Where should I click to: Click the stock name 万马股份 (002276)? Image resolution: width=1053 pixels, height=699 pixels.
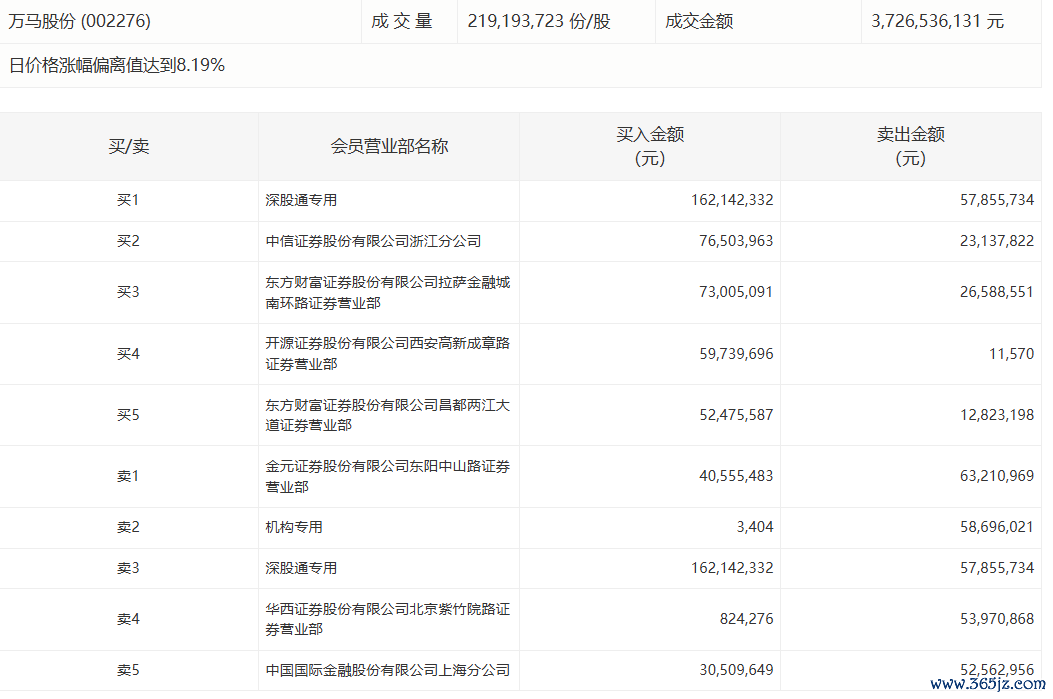click(x=79, y=21)
